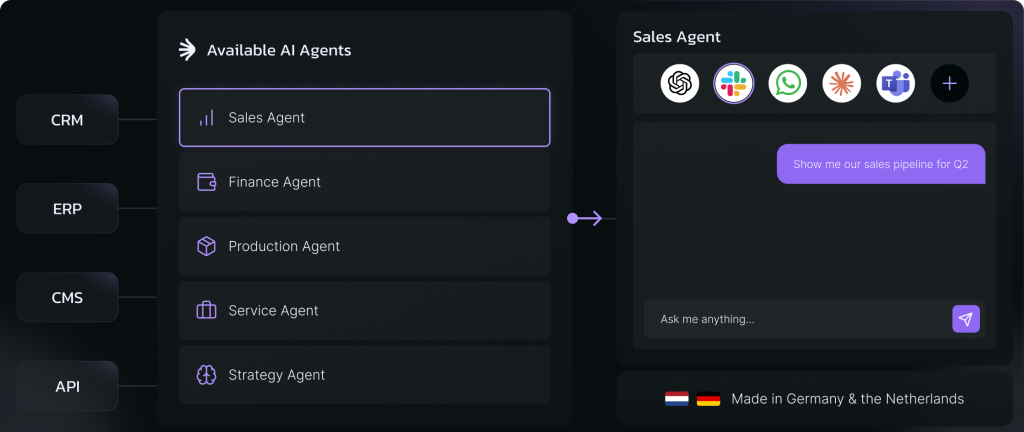Click the briefcase icon for Service Agent
This screenshot has width=1024, height=432.
206,310
